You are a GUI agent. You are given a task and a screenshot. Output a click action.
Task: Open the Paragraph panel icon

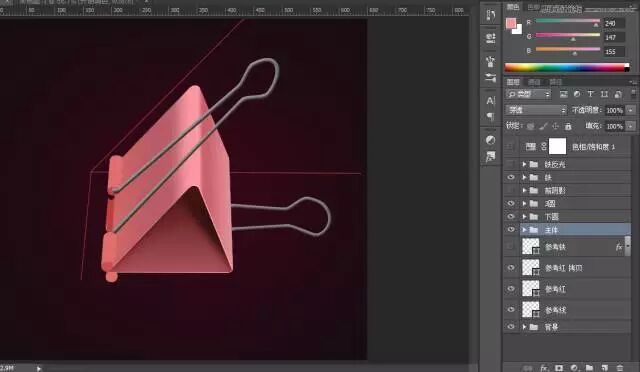coord(491,116)
